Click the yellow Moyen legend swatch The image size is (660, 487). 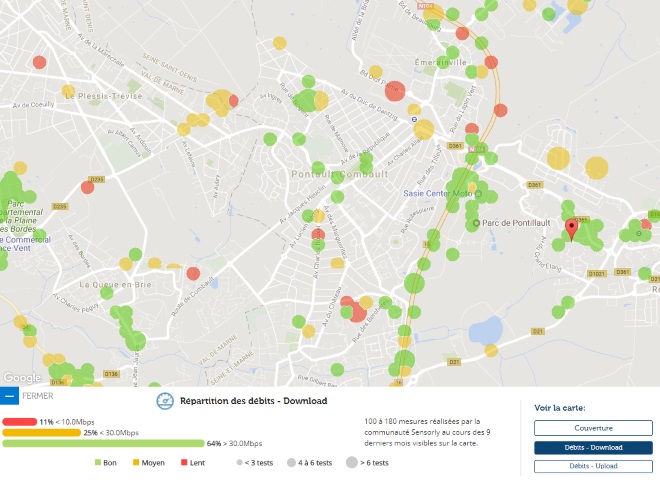(x=137, y=463)
